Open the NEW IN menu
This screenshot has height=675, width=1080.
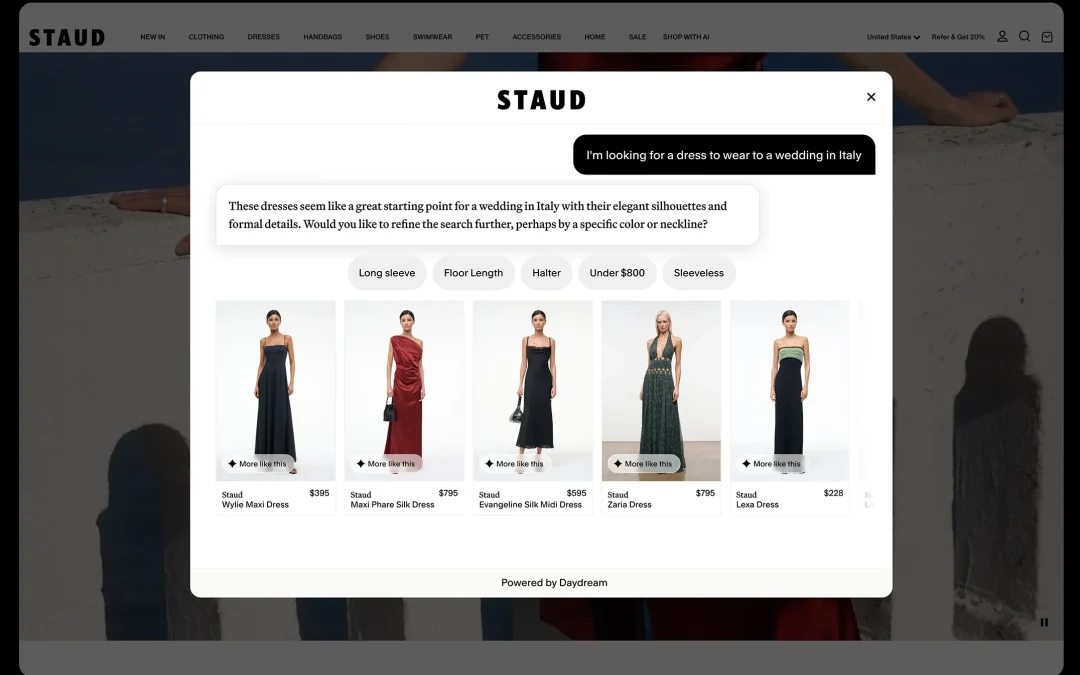pyautogui.click(x=153, y=37)
